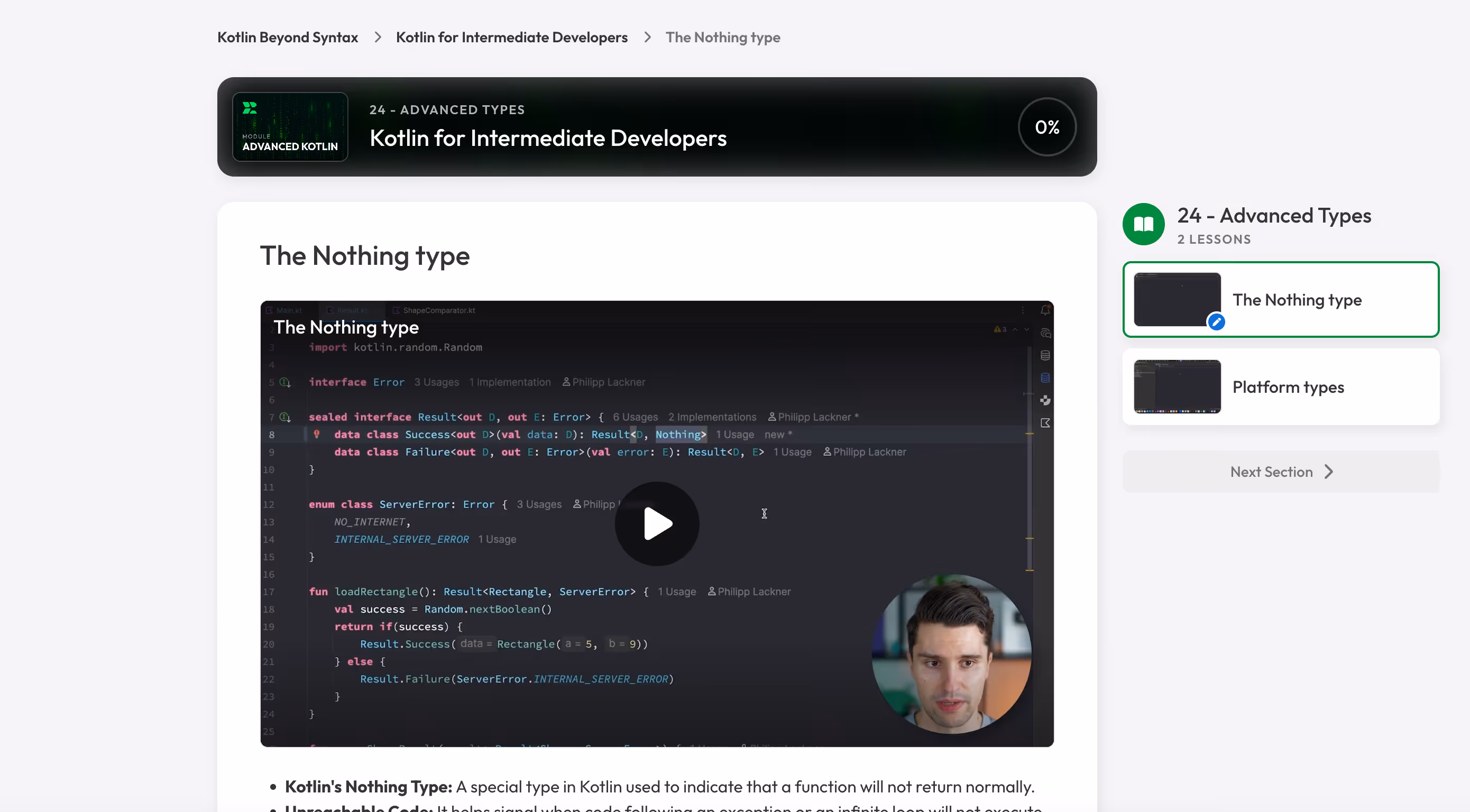
Task: Click the 0% progress circle
Action: coord(1046,127)
